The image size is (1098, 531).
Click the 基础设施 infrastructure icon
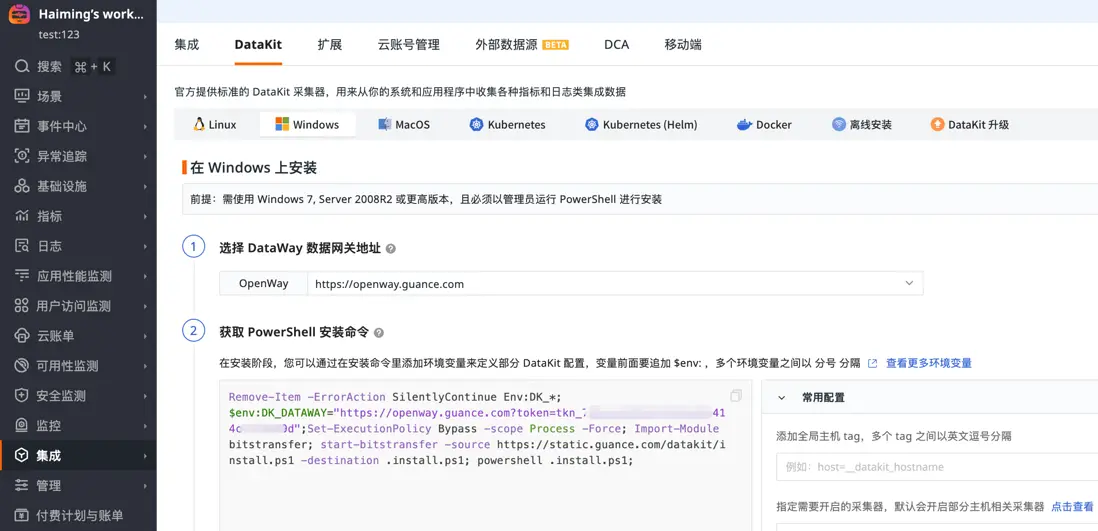tap(22, 186)
